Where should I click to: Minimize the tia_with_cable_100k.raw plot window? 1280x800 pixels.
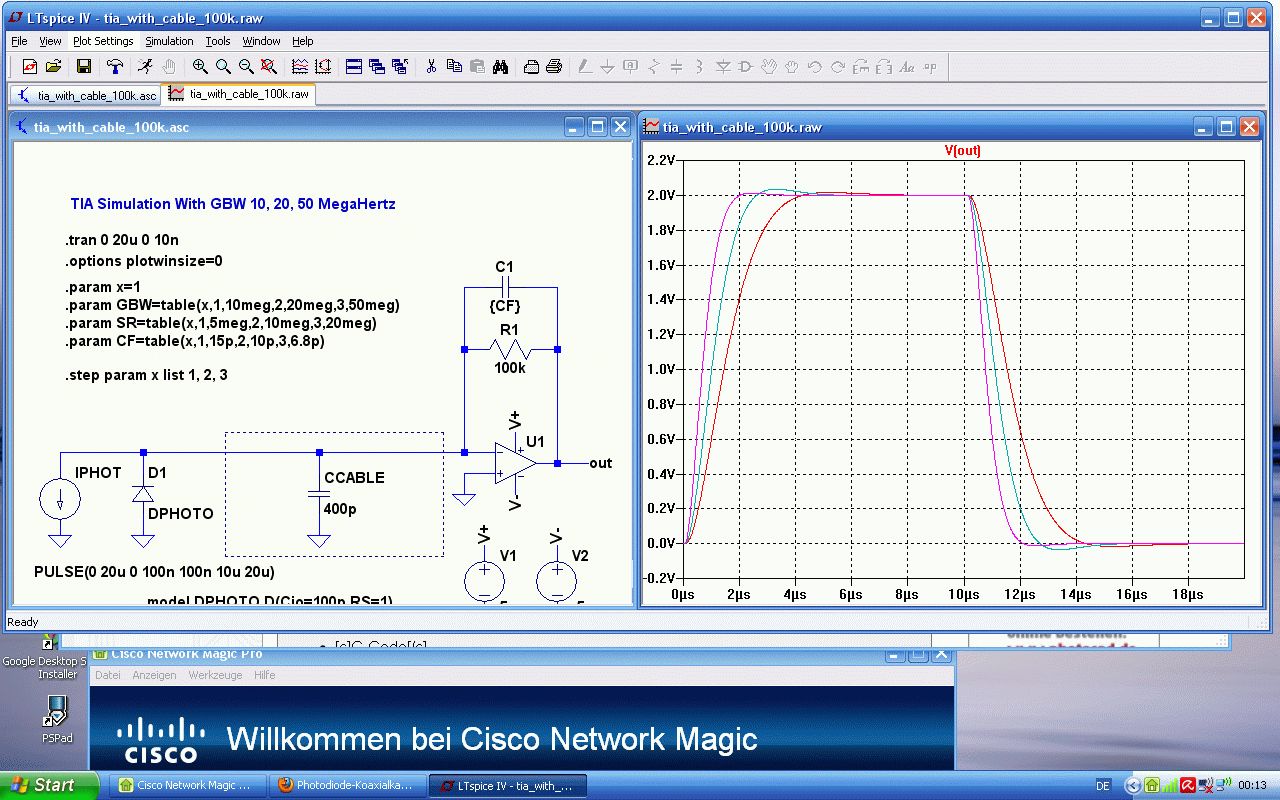point(1203,127)
